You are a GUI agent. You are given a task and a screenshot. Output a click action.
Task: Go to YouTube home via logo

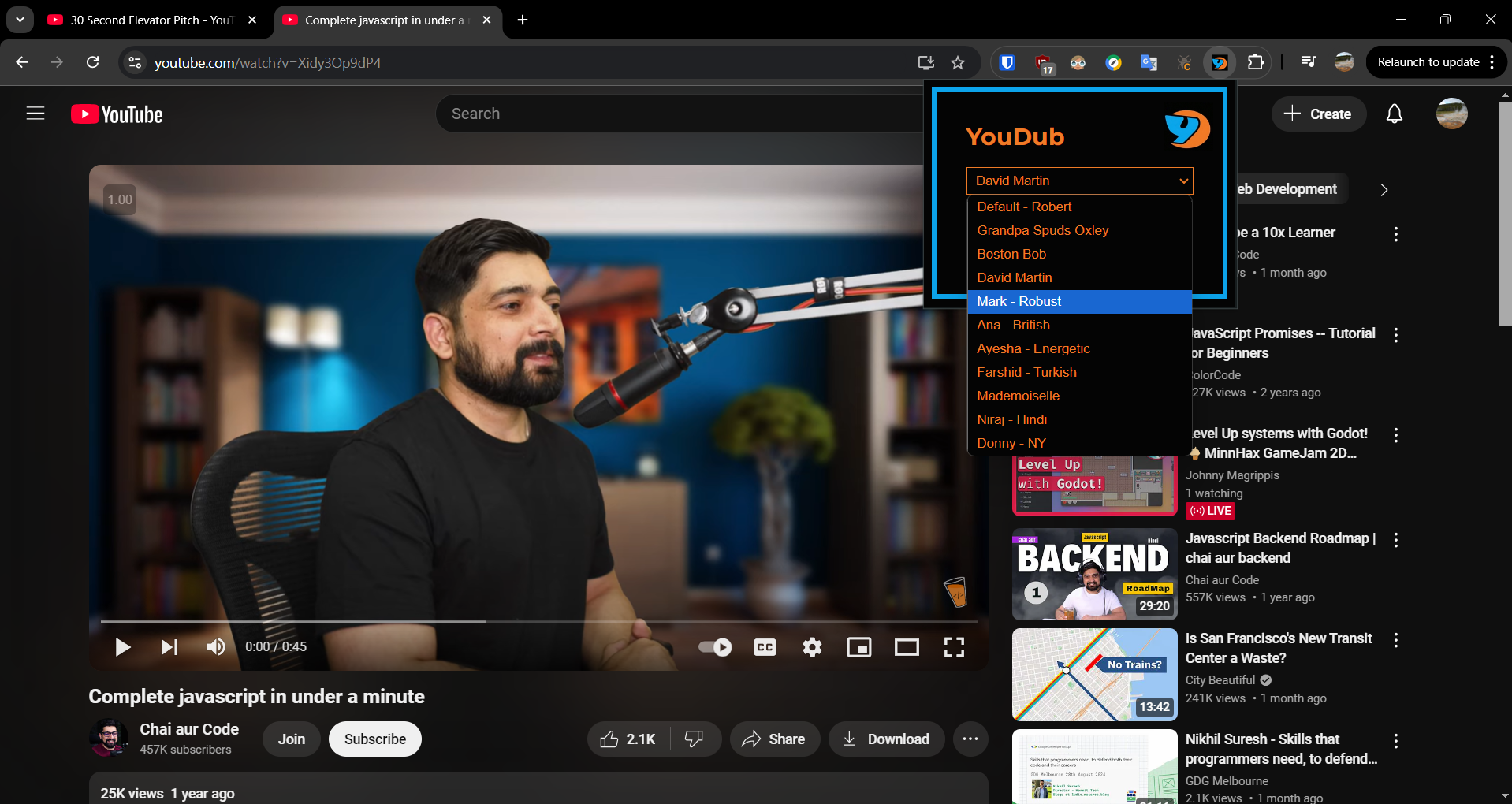[x=117, y=114]
